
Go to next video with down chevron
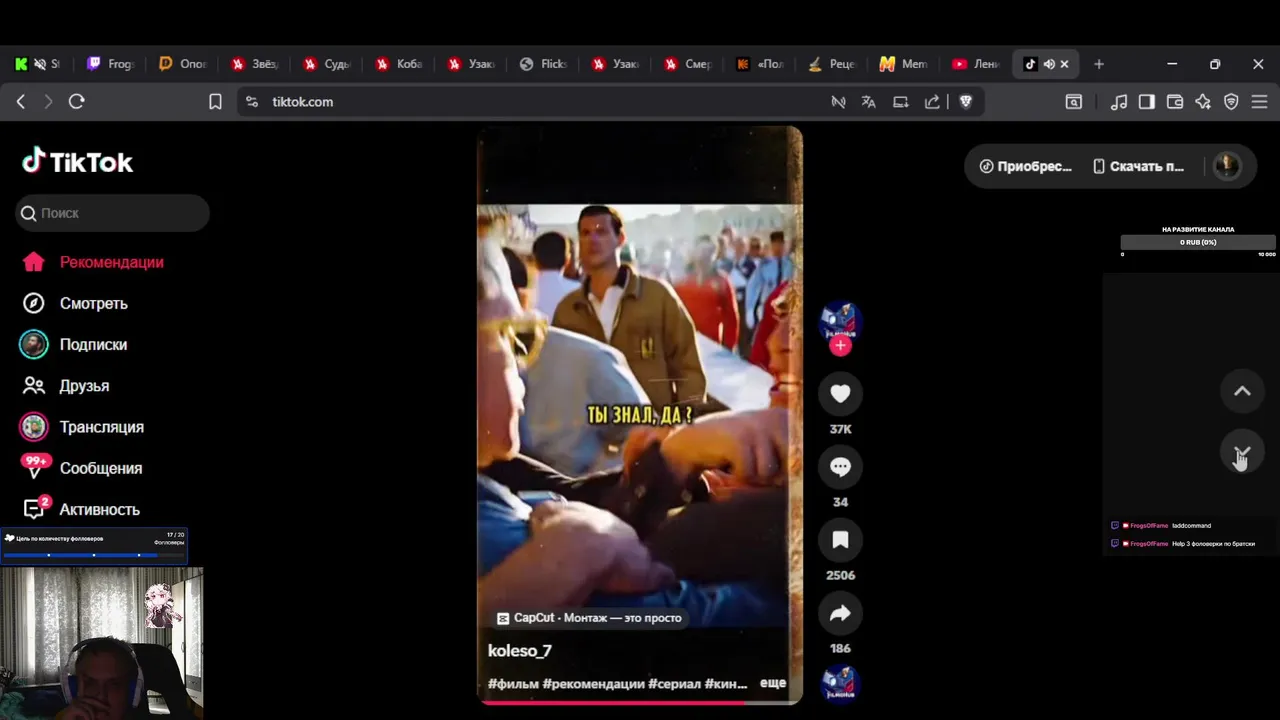[x=1242, y=452]
